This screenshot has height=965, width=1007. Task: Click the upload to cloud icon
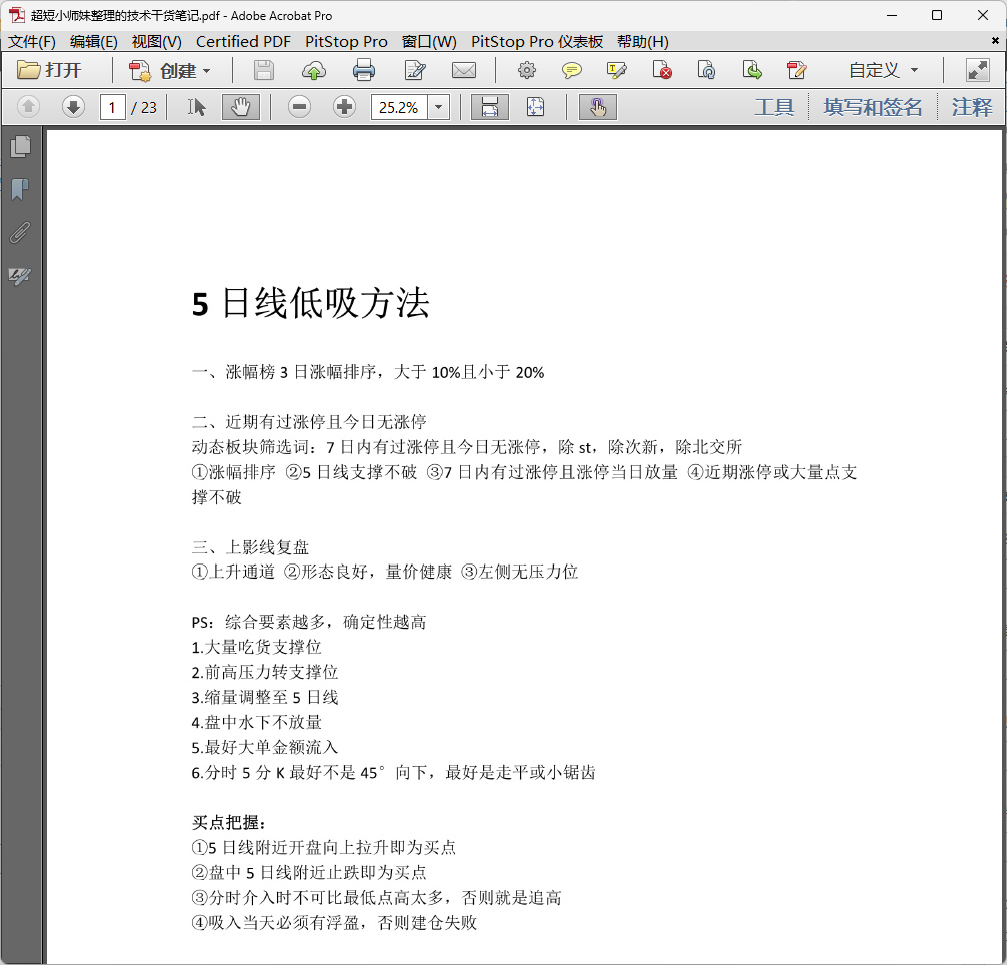pyautogui.click(x=314, y=71)
